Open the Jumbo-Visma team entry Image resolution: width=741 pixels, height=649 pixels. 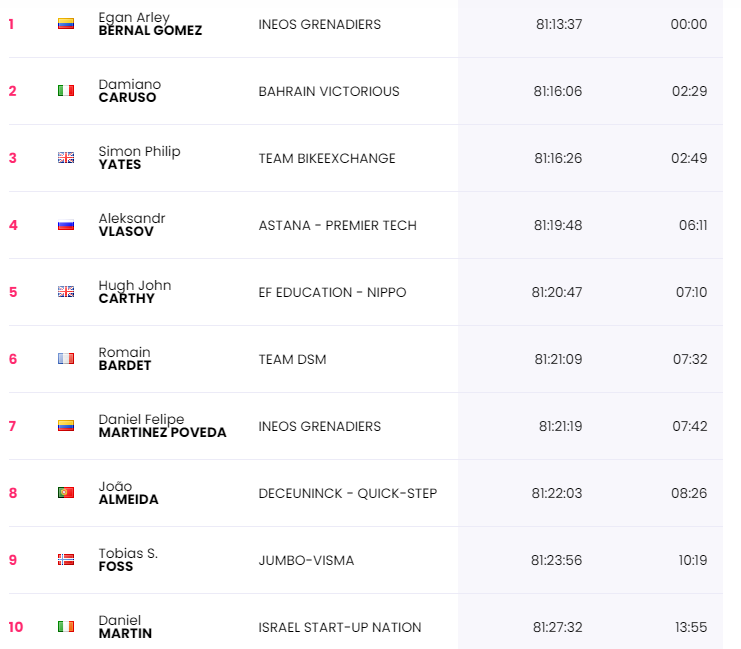click(306, 560)
